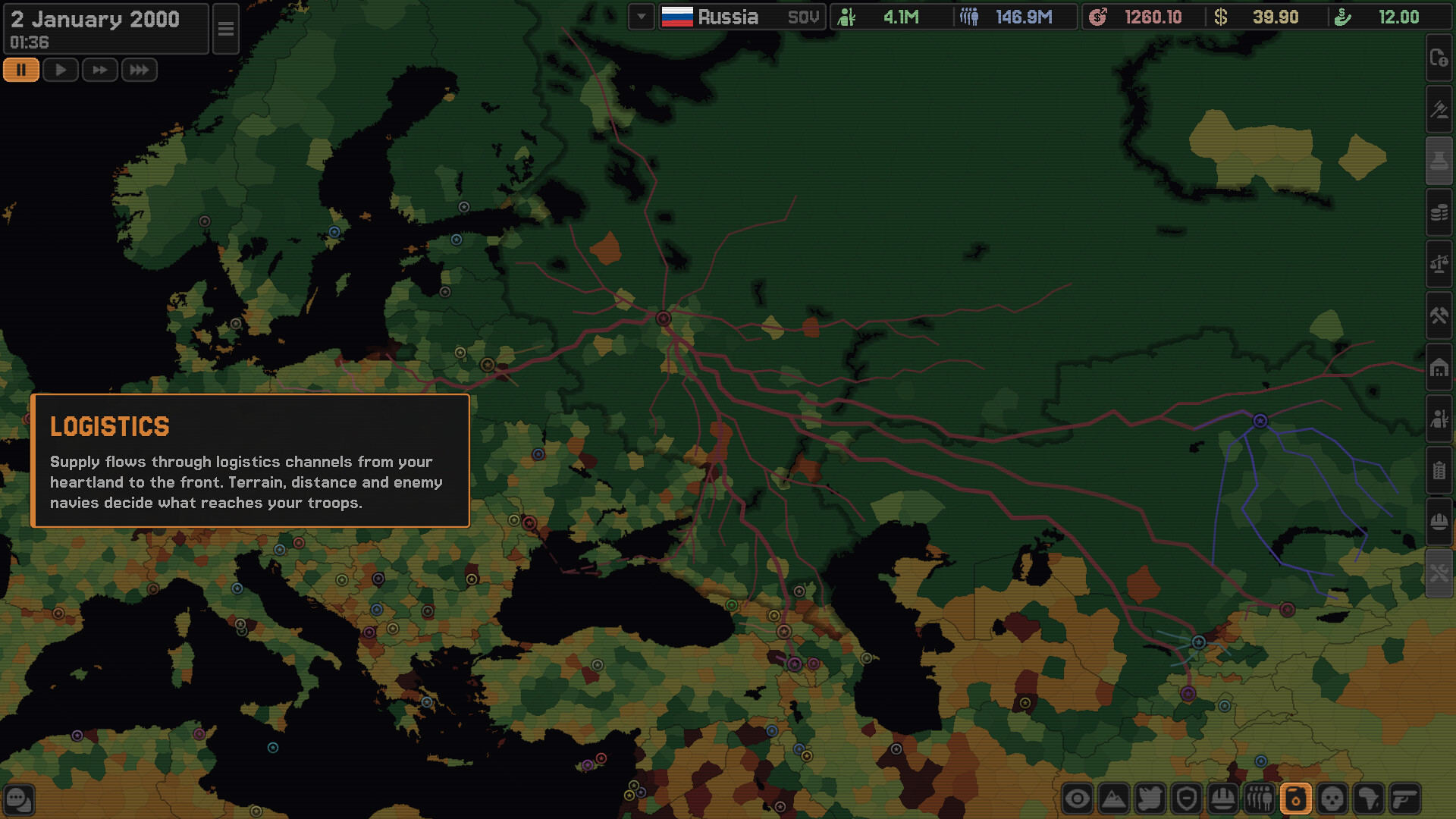
Task: Switch to skull casualties map mode
Action: [x=1332, y=799]
